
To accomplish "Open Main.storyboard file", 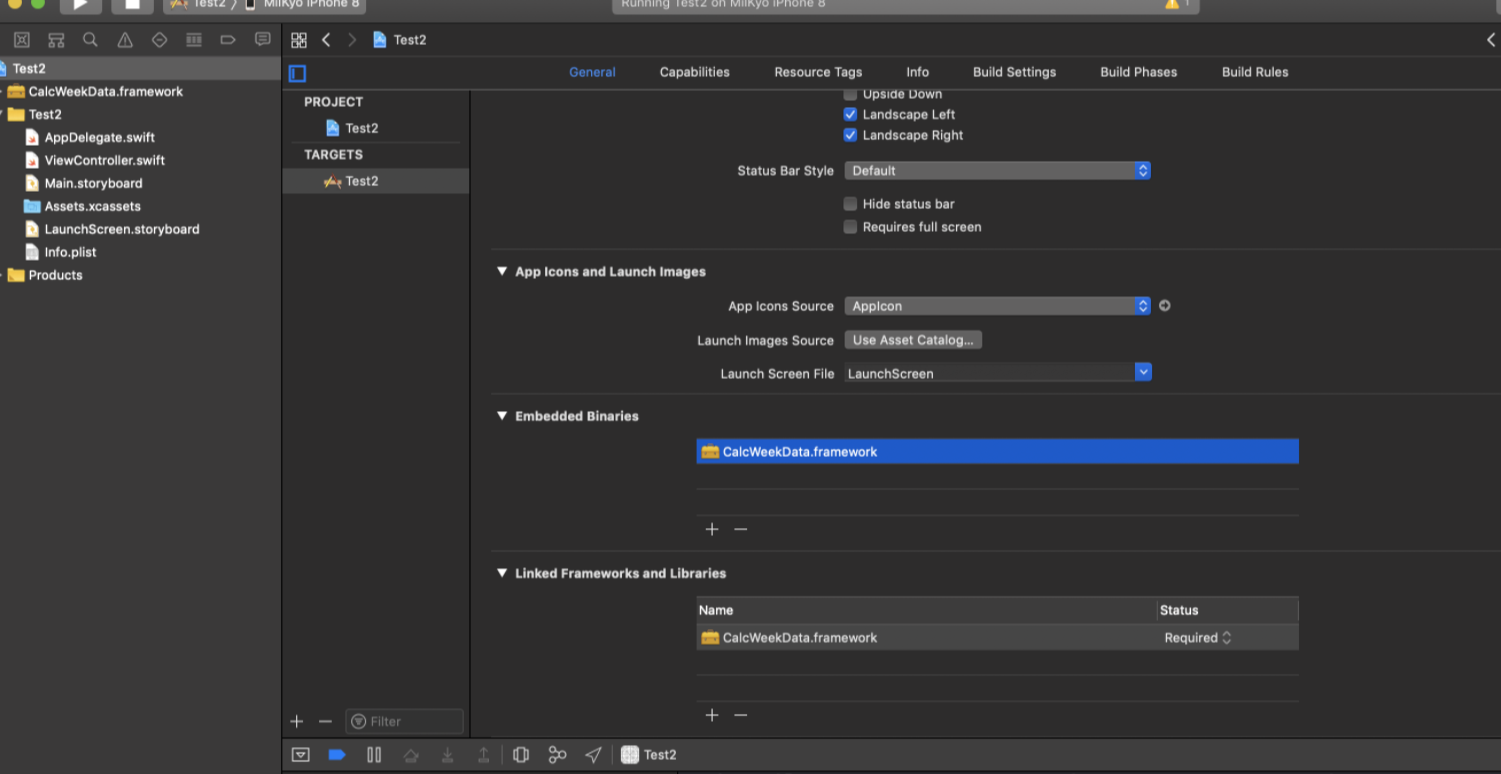I will point(93,184).
